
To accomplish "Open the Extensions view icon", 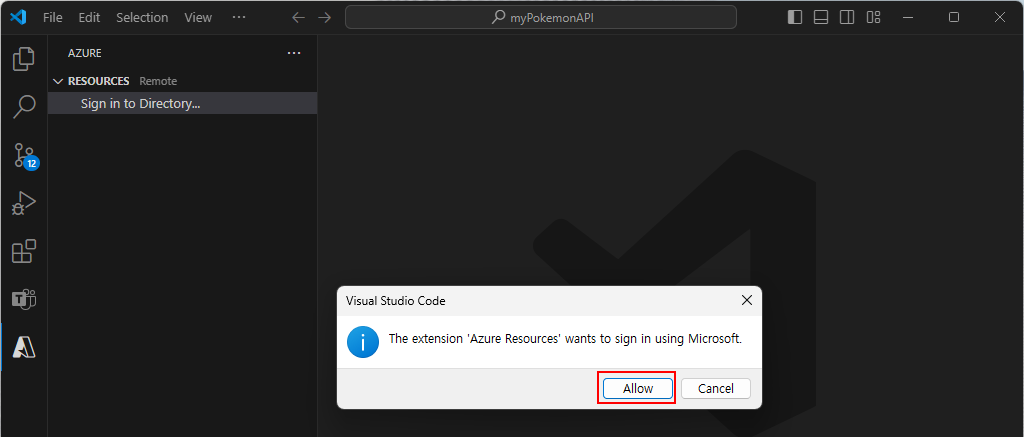I will (x=24, y=251).
